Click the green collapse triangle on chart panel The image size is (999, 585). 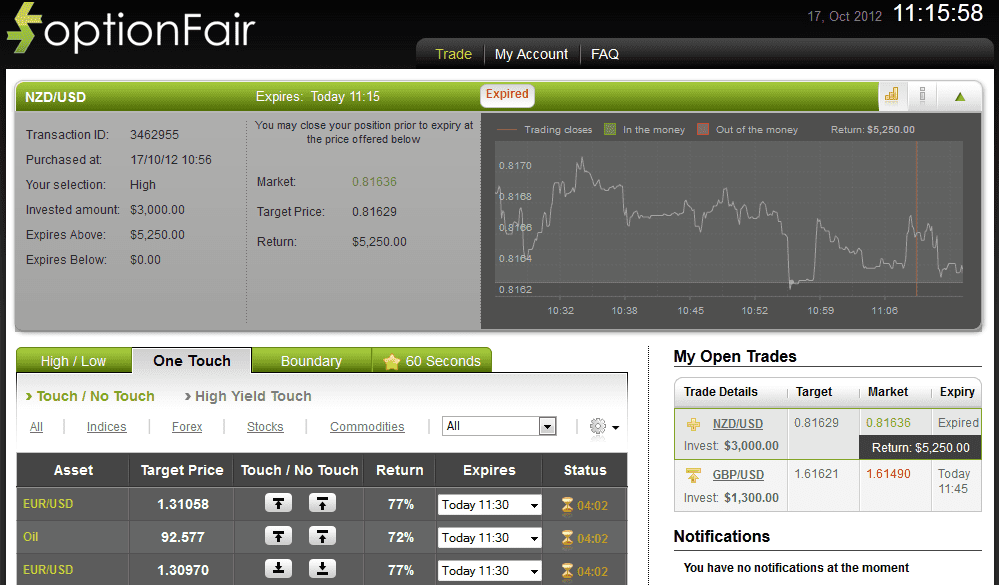click(x=957, y=95)
